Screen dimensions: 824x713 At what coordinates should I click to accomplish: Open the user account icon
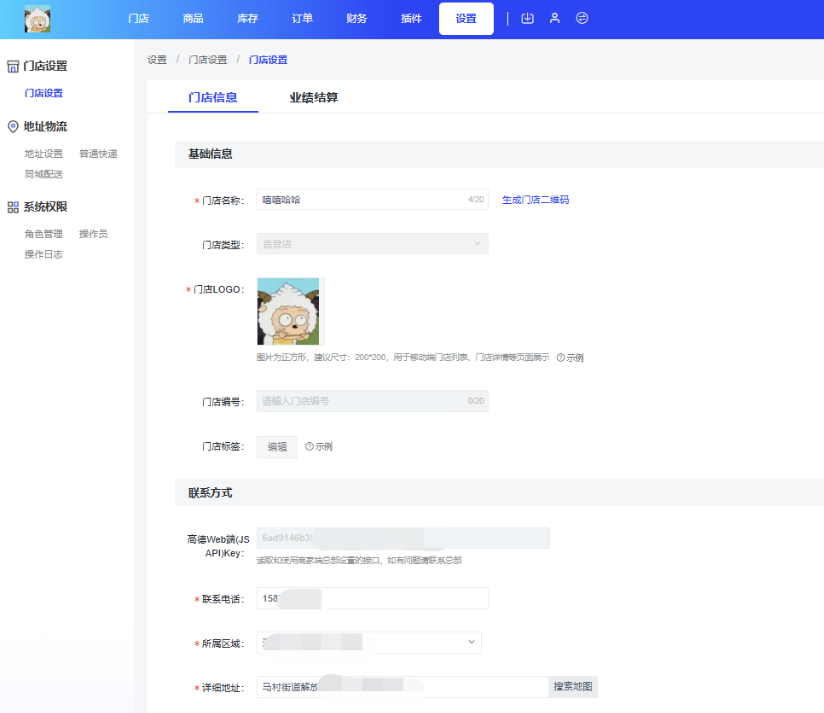(555, 18)
